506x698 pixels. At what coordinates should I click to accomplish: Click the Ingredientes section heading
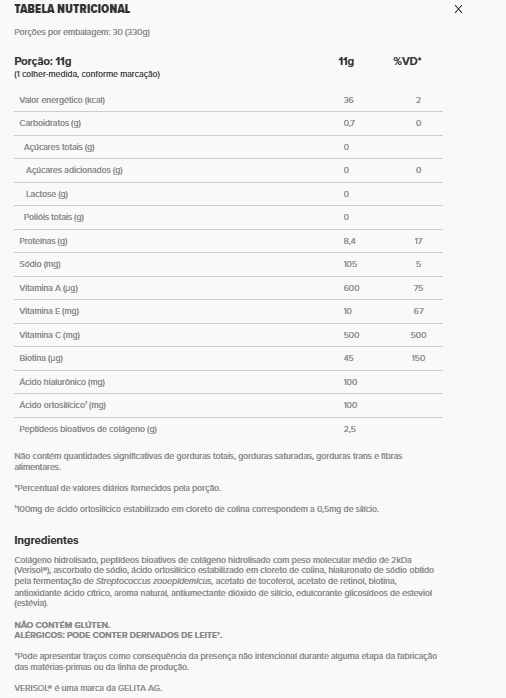(46, 540)
